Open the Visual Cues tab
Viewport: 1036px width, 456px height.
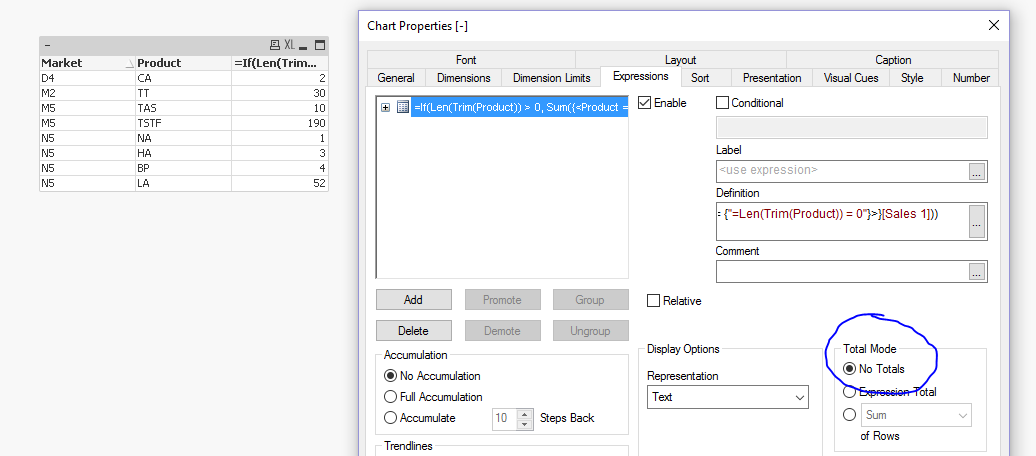pyautogui.click(x=851, y=78)
